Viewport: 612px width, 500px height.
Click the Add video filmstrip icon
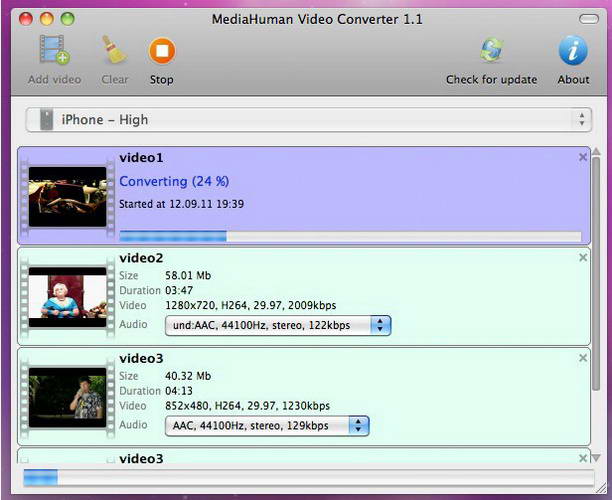coord(55,50)
